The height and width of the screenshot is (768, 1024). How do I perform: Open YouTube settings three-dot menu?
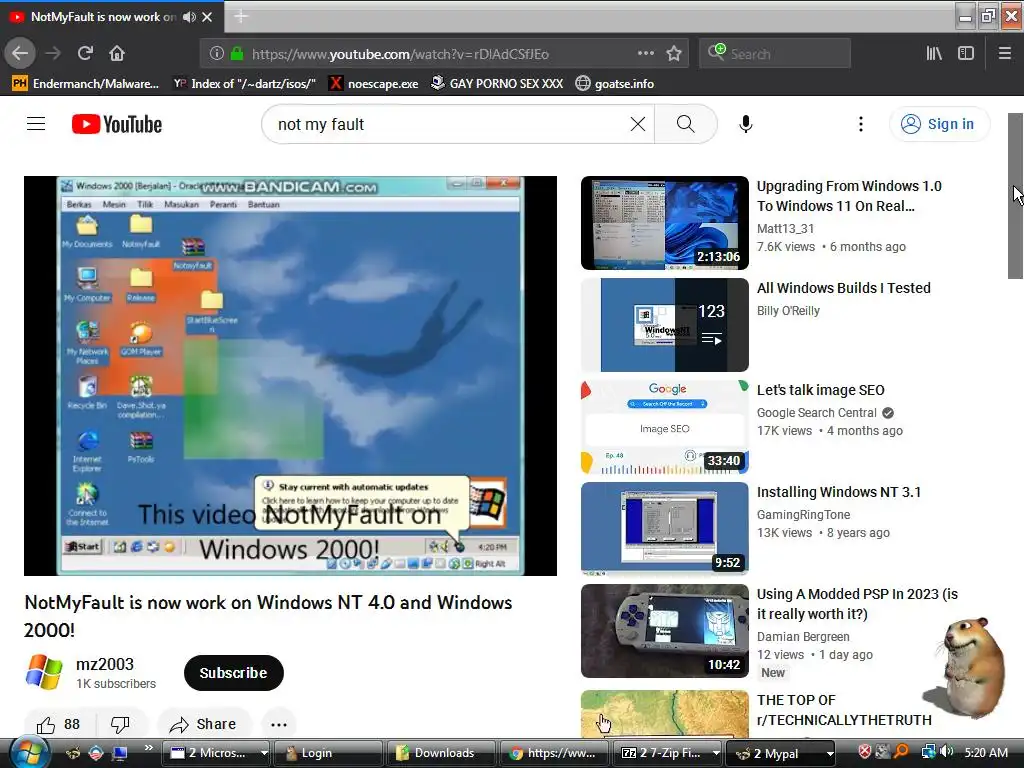[x=861, y=124]
